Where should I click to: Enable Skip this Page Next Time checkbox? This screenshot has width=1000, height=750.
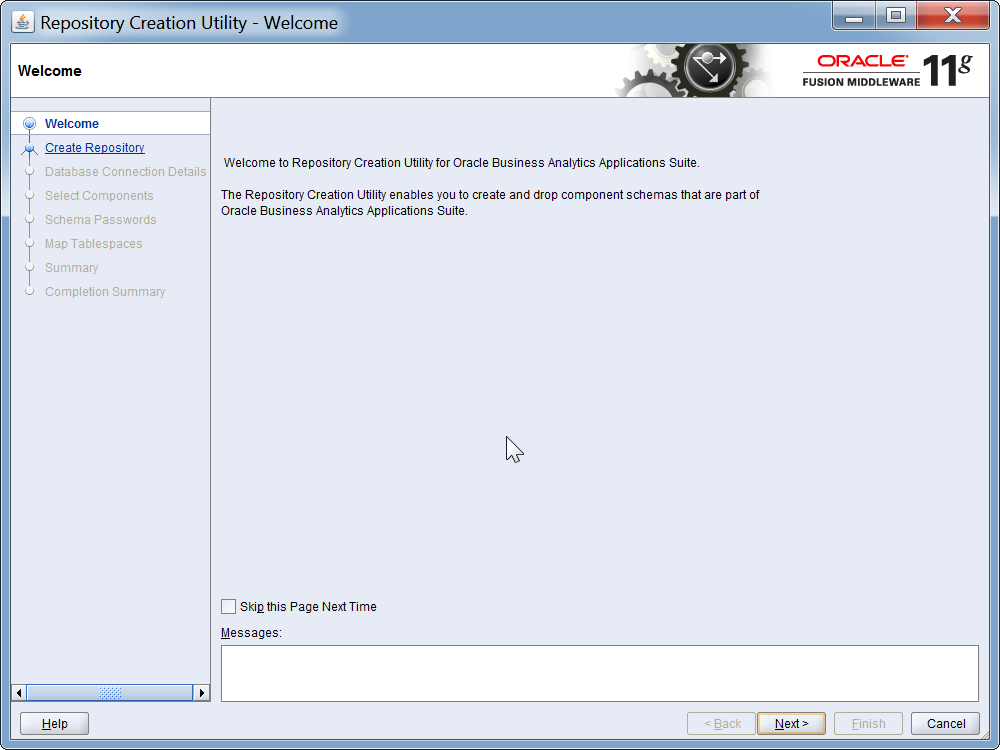pyautogui.click(x=228, y=607)
